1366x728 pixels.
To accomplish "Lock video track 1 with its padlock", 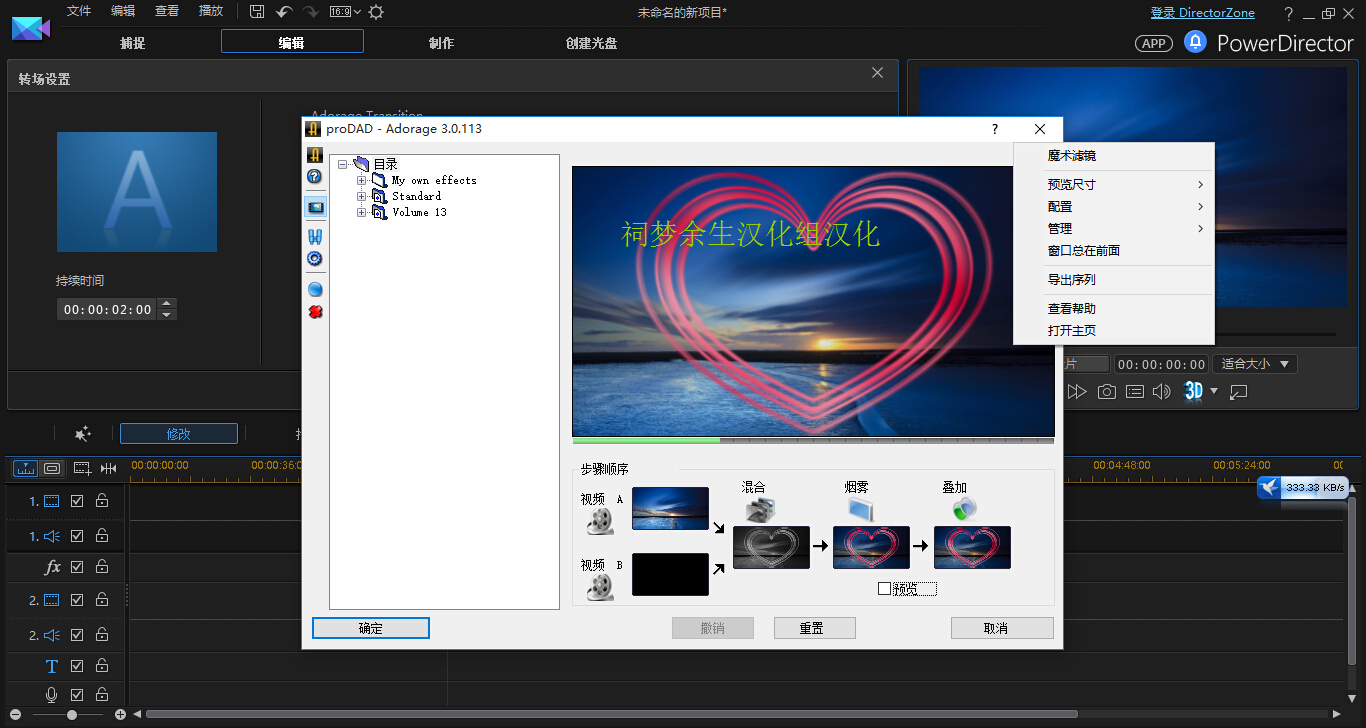I will [x=102, y=501].
